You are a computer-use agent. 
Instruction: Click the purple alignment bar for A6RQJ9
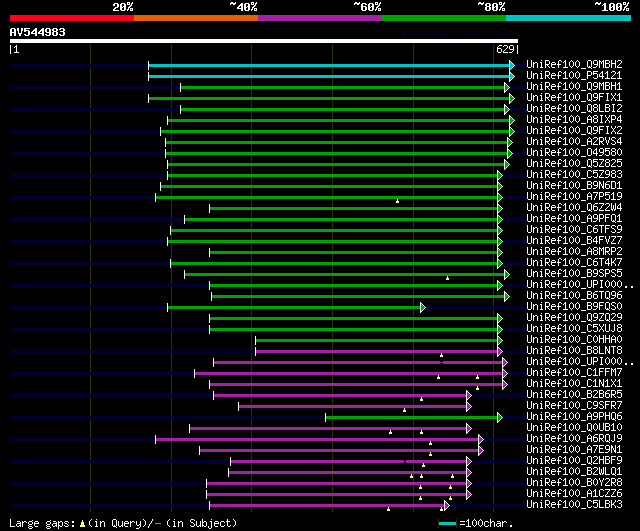317,440
